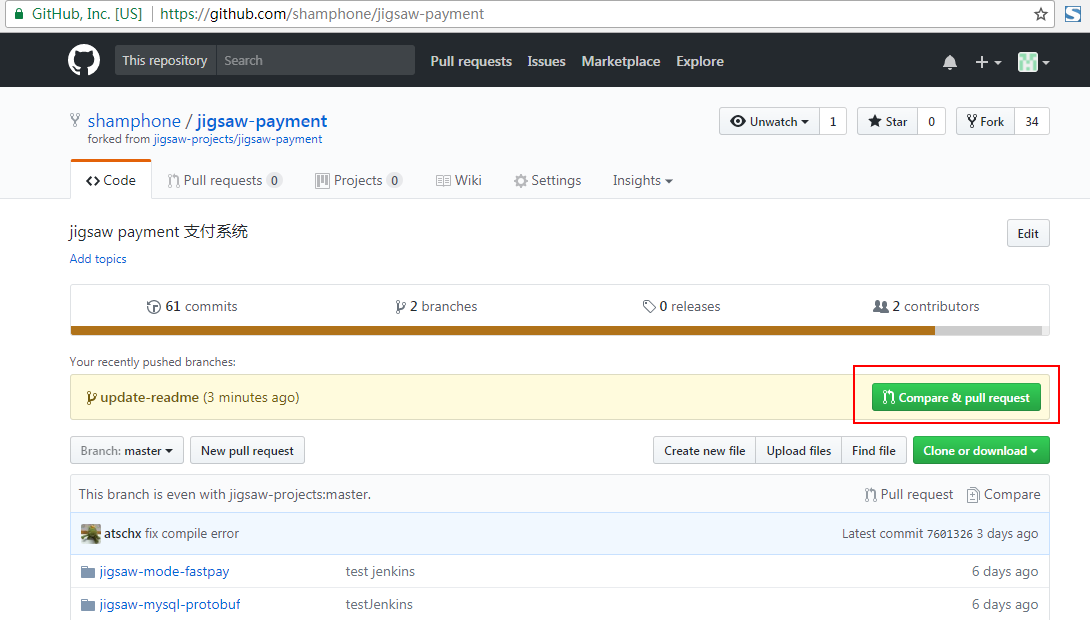Open the Settings tab
Image resolution: width=1090 pixels, height=620 pixels.
tap(548, 181)
